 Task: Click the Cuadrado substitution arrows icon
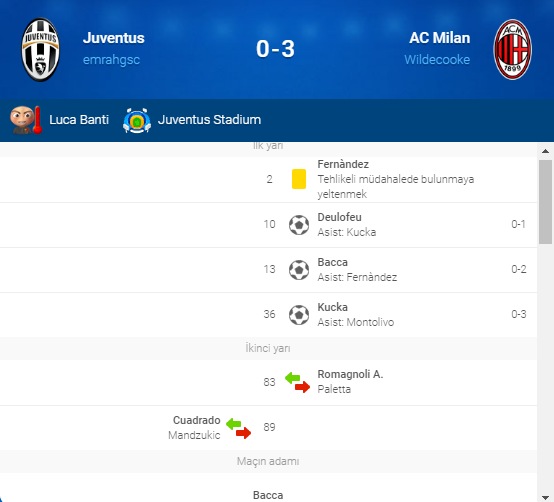click(238, 428)
